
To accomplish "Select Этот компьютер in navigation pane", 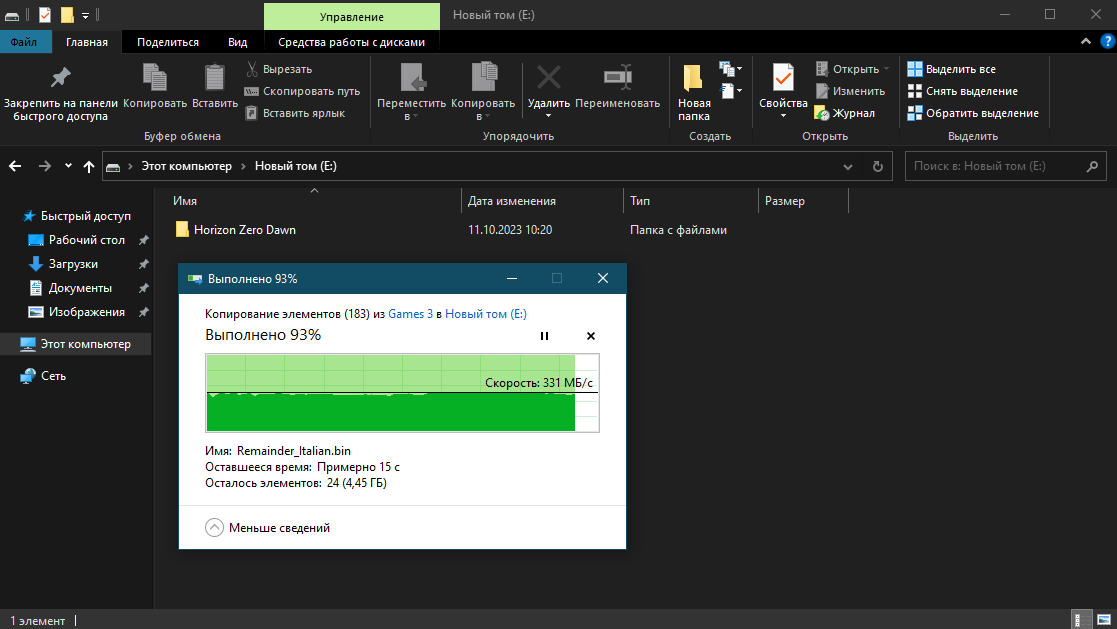I will pyautogui.click(x=77, y=344).
